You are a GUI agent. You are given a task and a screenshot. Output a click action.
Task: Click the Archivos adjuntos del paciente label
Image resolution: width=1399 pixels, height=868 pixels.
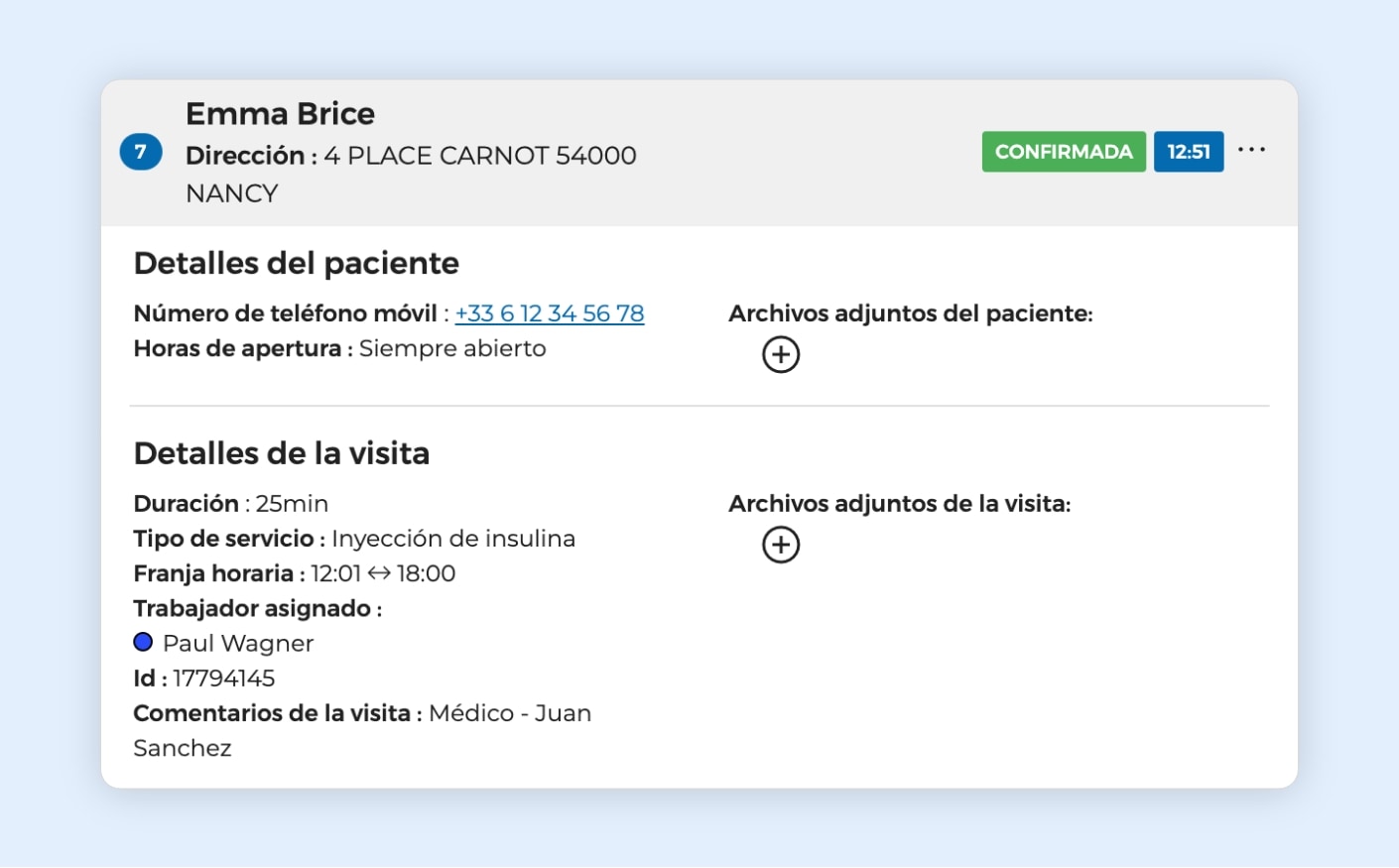[x=910, y=313]
